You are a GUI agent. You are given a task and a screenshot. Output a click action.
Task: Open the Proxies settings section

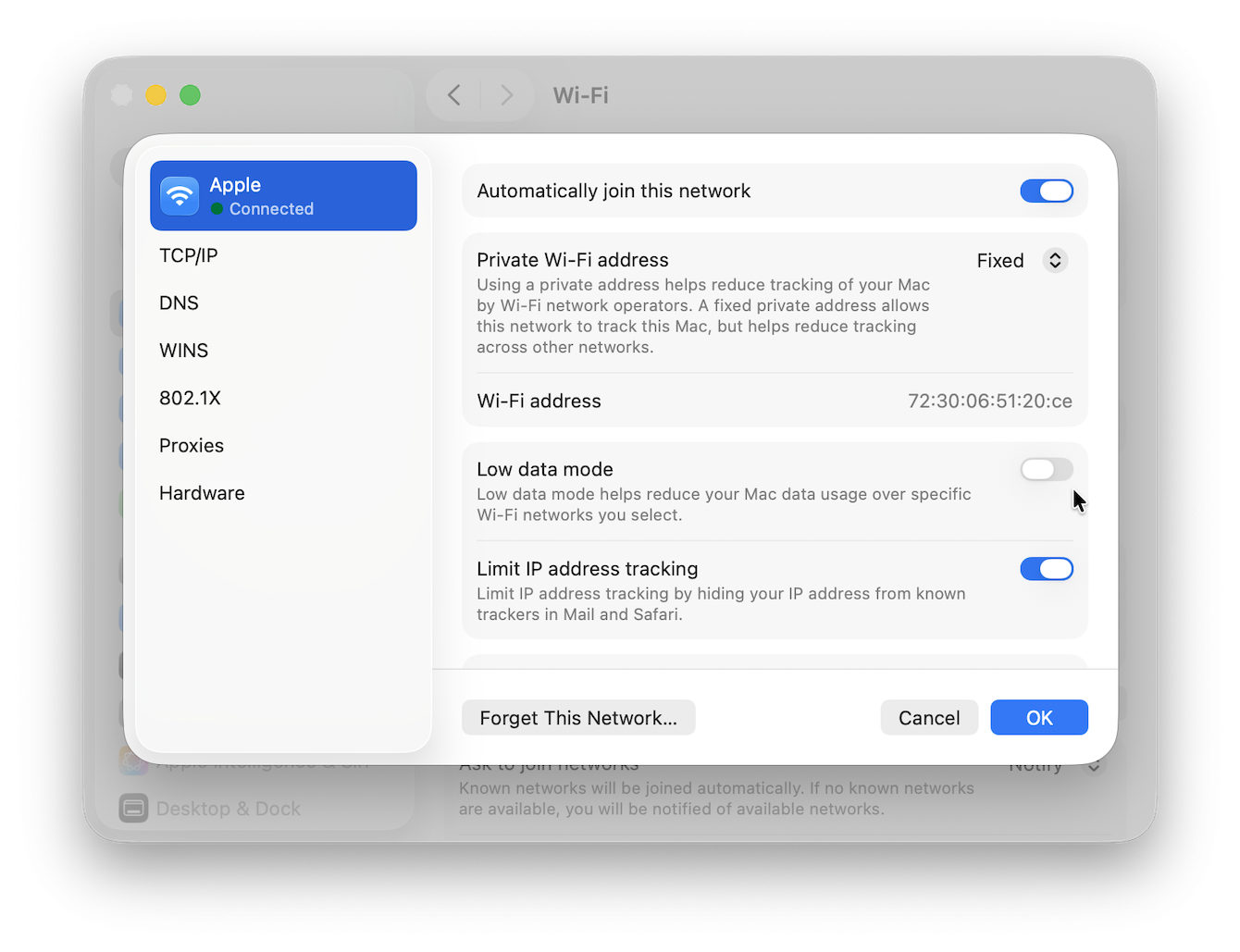click(x=192, y=445)
